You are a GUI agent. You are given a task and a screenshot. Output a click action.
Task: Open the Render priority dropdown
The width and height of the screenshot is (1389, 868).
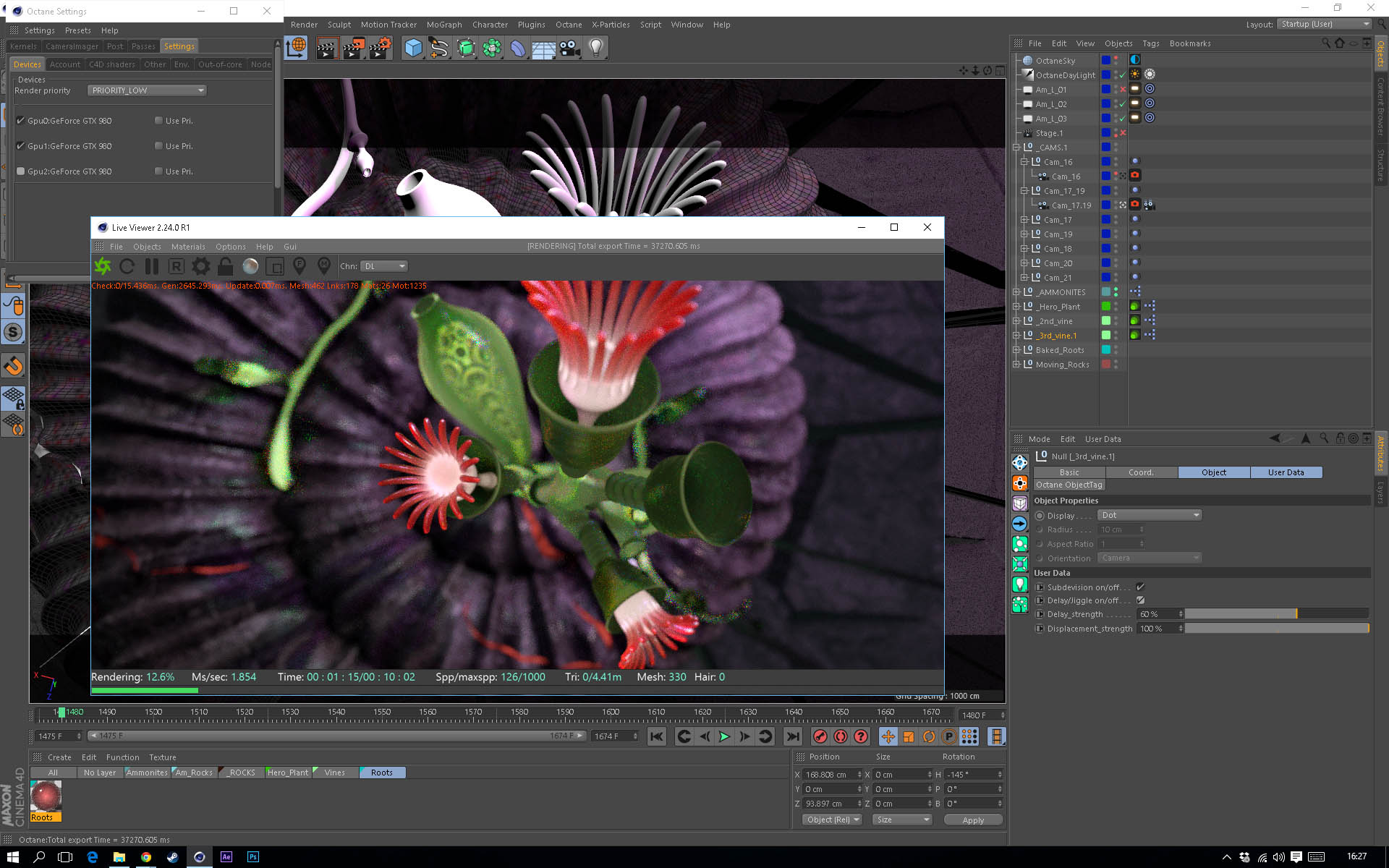(x=148, y=90)
